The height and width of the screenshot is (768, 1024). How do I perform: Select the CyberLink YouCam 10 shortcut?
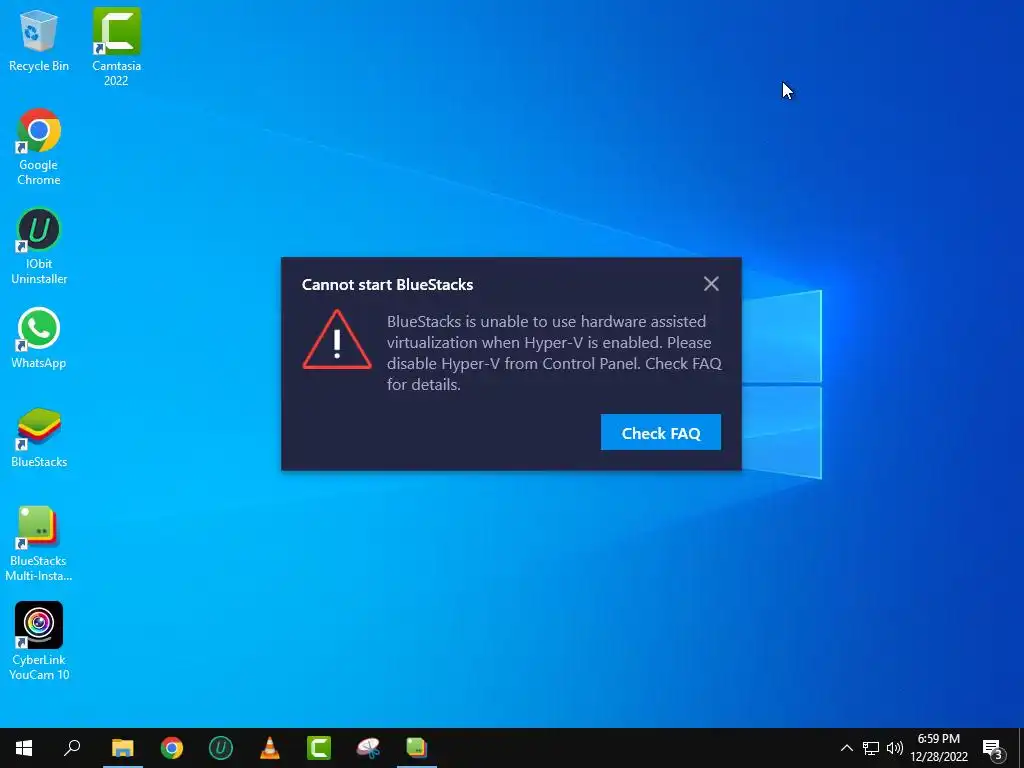point(39,641)
